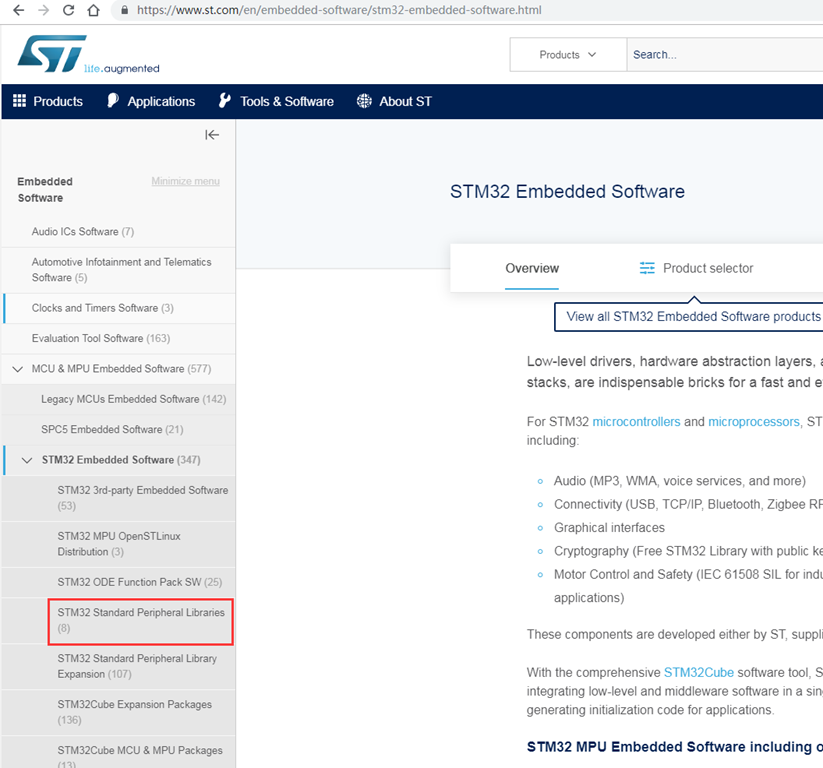This screenshot has width=823, height=768.
Task: Select STM32Cube MCU & MPU Packages
Action: 119,753
